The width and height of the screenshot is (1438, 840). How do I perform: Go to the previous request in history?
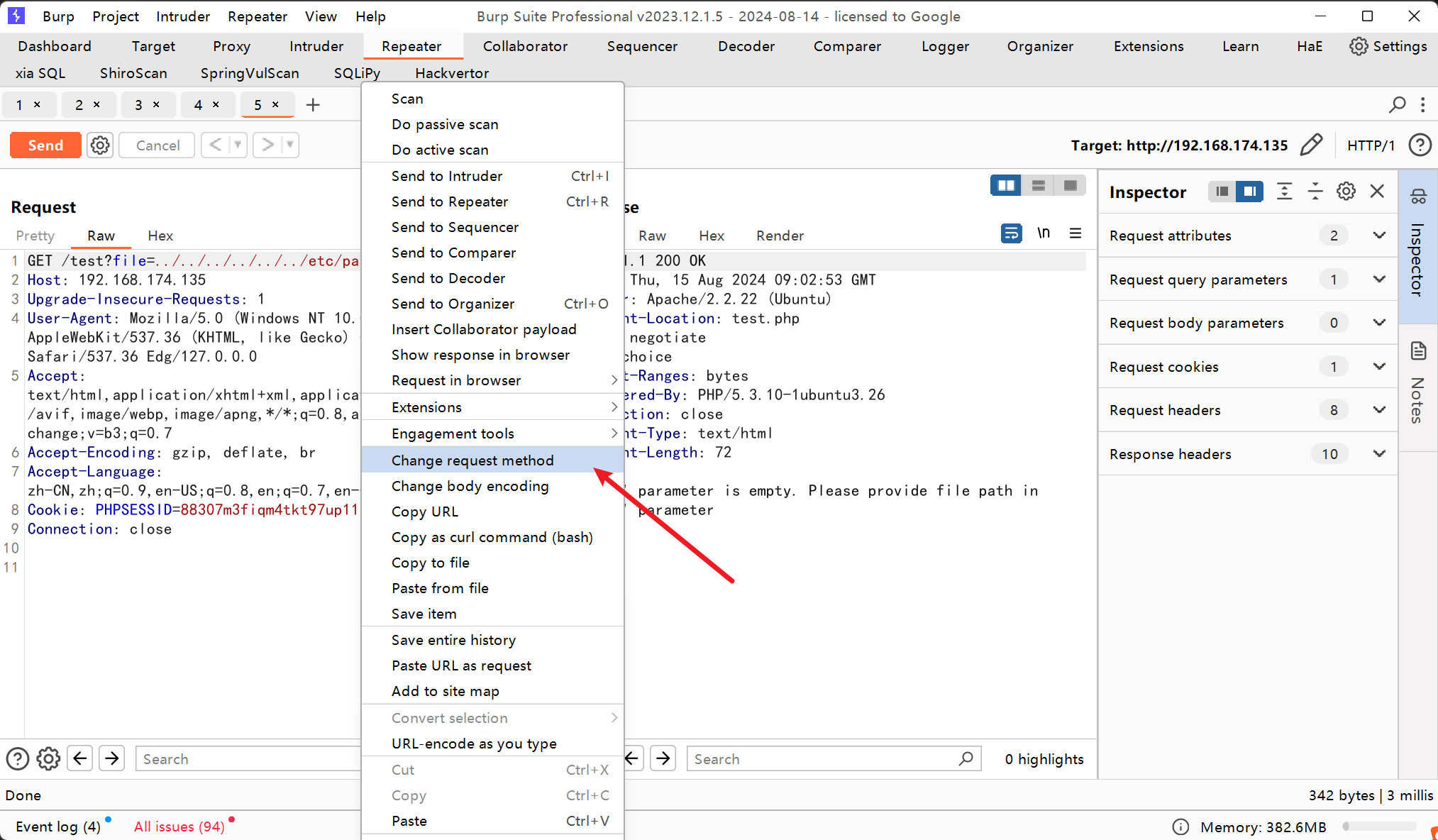[x=216, y=145]
